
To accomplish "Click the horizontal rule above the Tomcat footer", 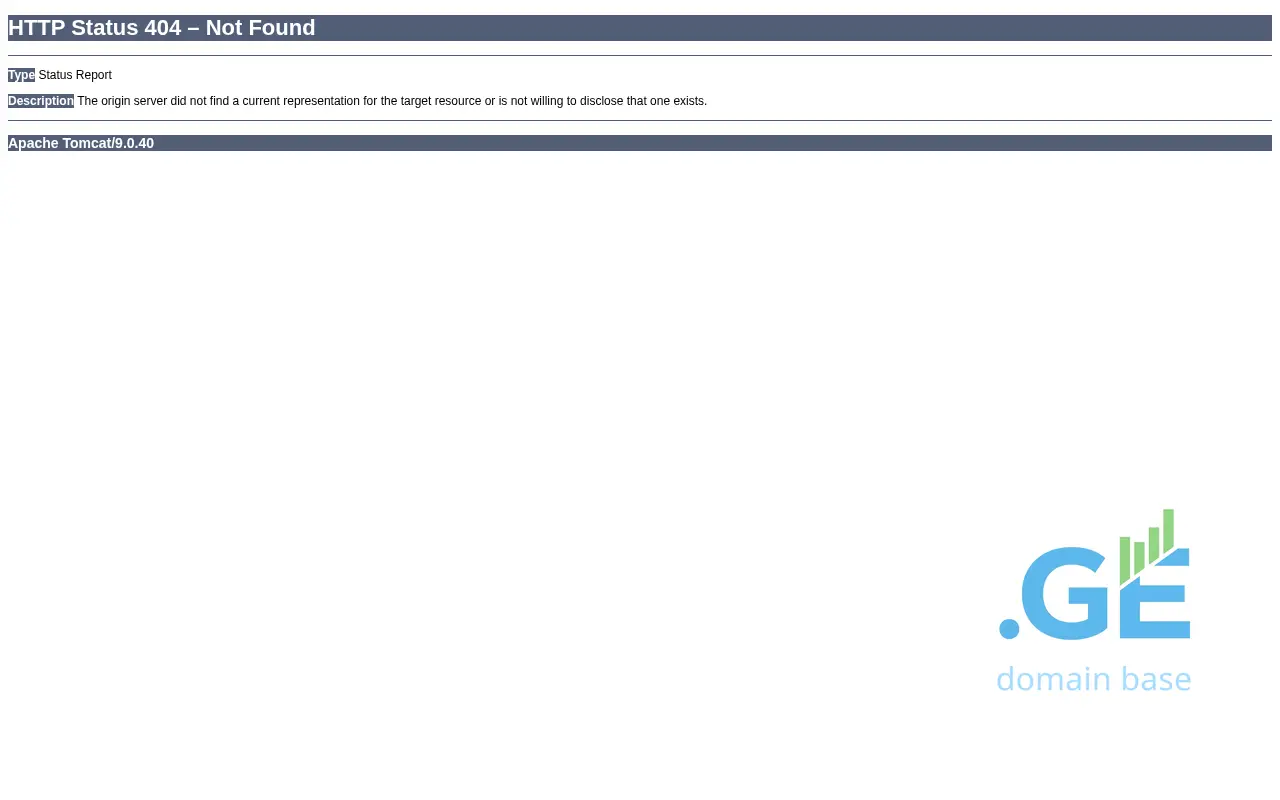I will 640,120.
